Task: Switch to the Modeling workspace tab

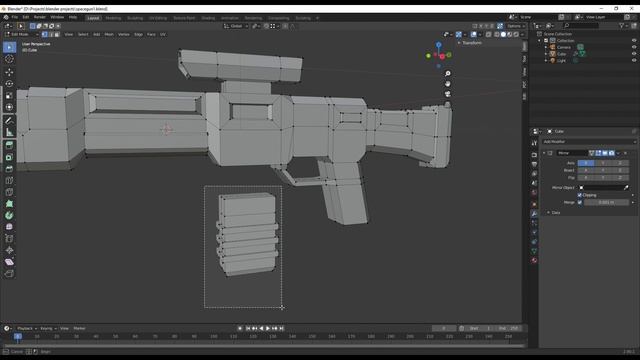Action: coord(113,18)
